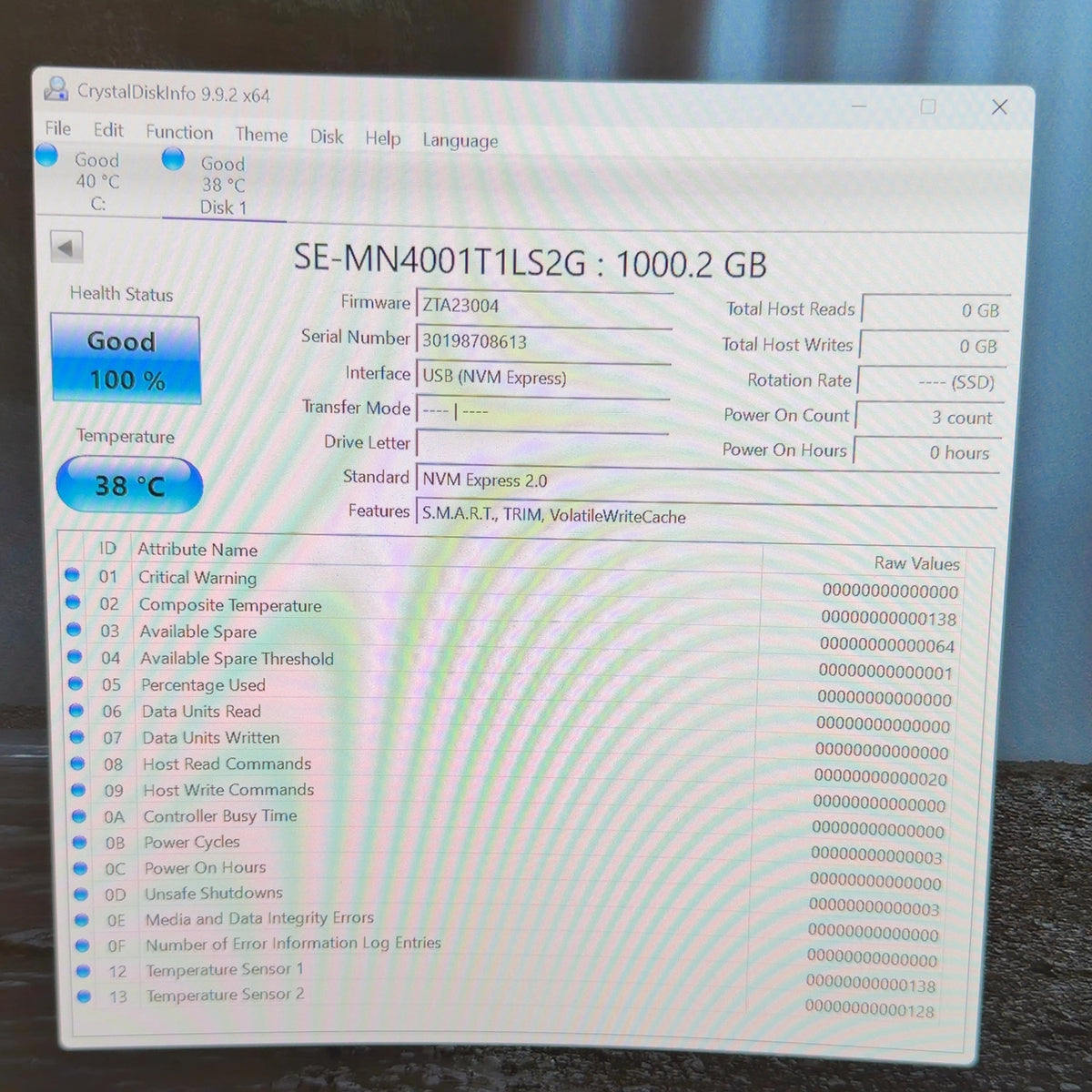Click the blue status dot beside Percentage Used
The height and width of the screenshot is (1092, 1092).
coord(76,683)
